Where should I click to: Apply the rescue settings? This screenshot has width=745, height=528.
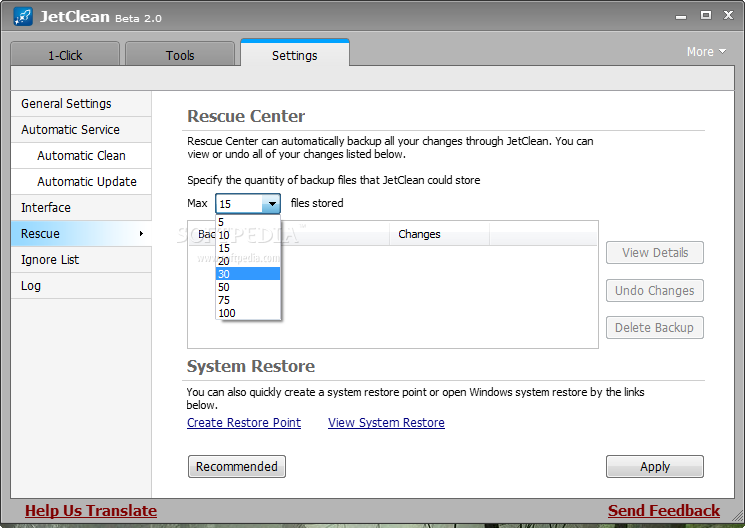(655, 466)
